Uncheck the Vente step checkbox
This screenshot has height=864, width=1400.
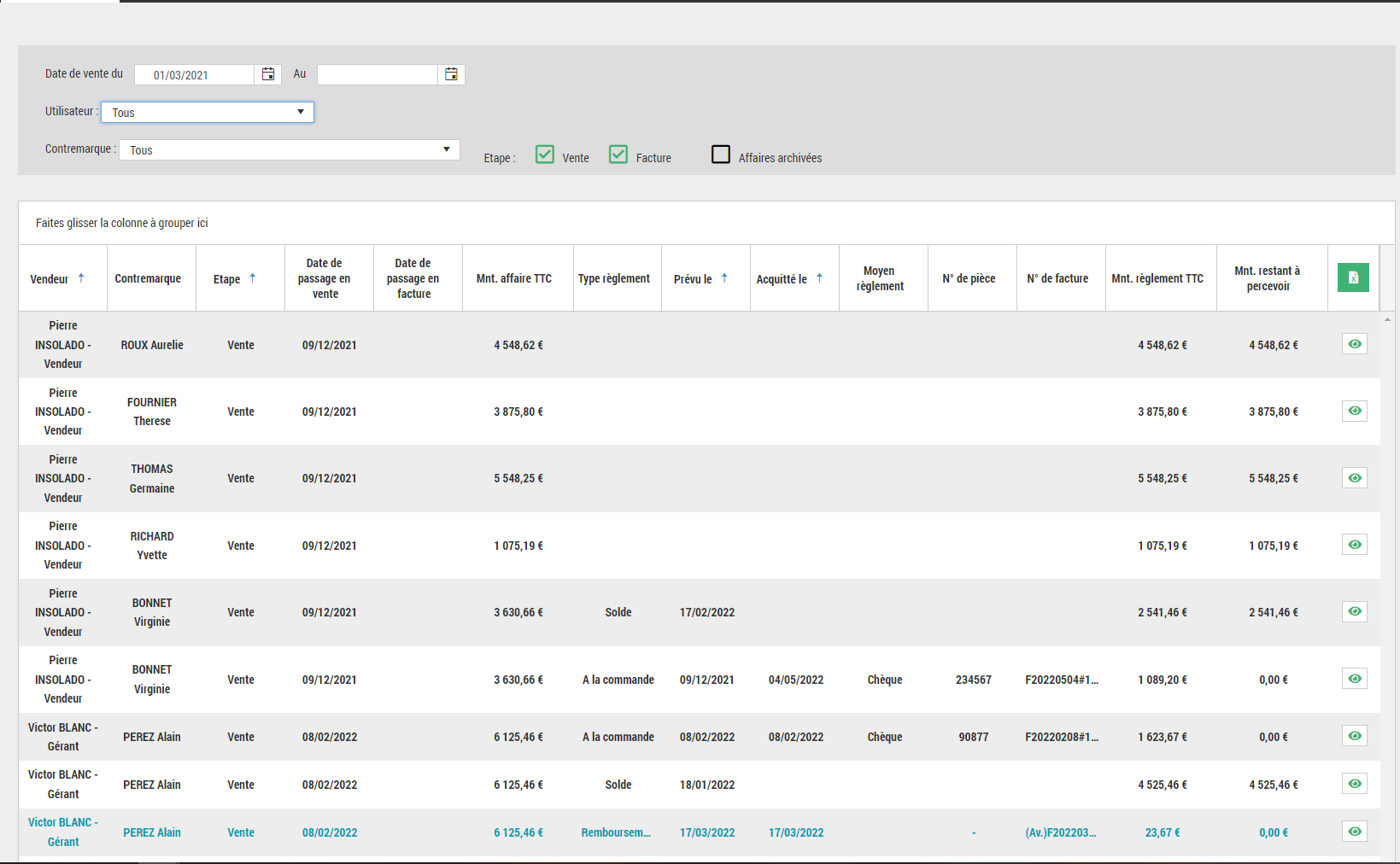pyautogui.click(x=545, y=155)
